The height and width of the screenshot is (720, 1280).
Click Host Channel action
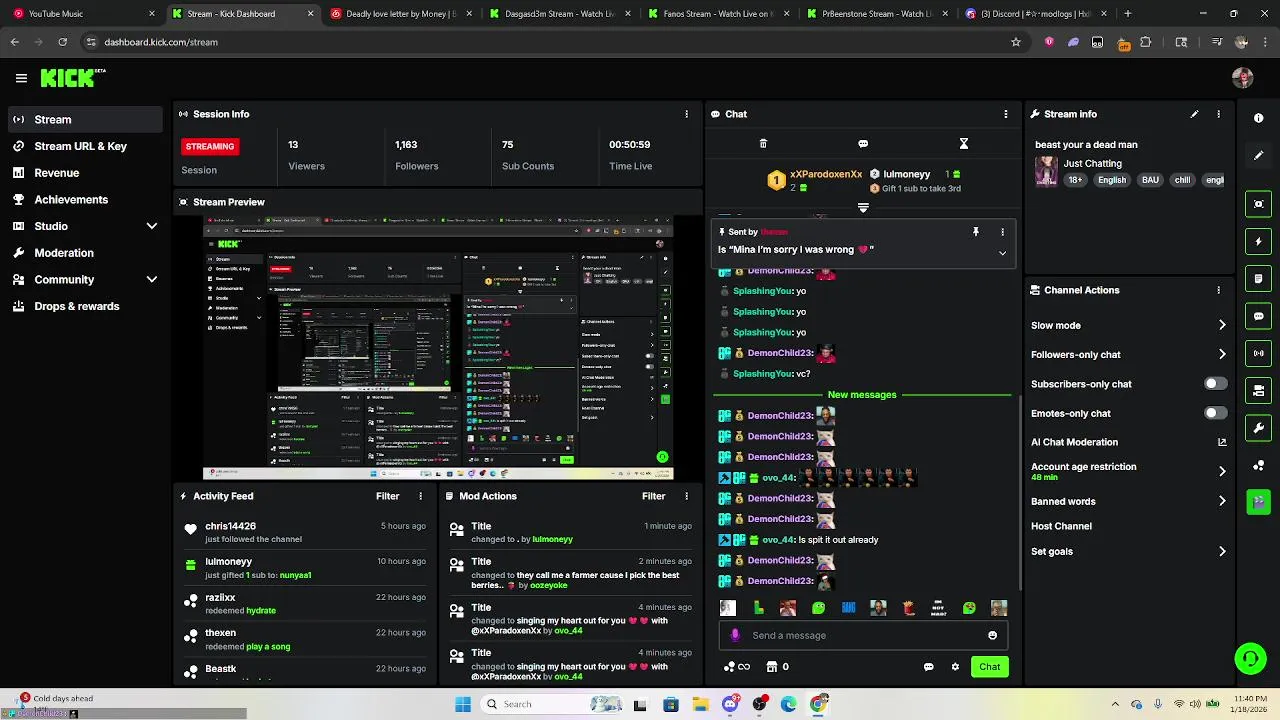(1061, 526)
